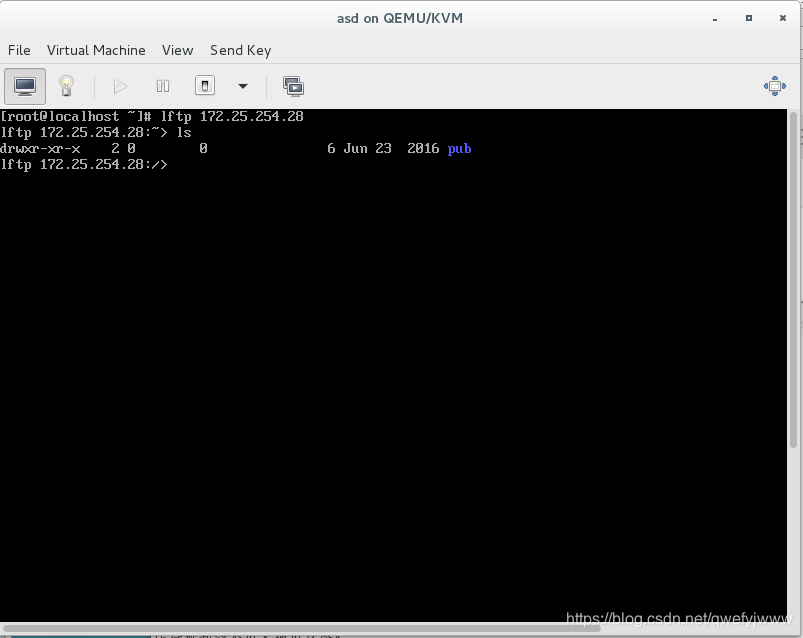
Task: Expand the shutdown options dropdown arrow
Action: pos(243,86)
